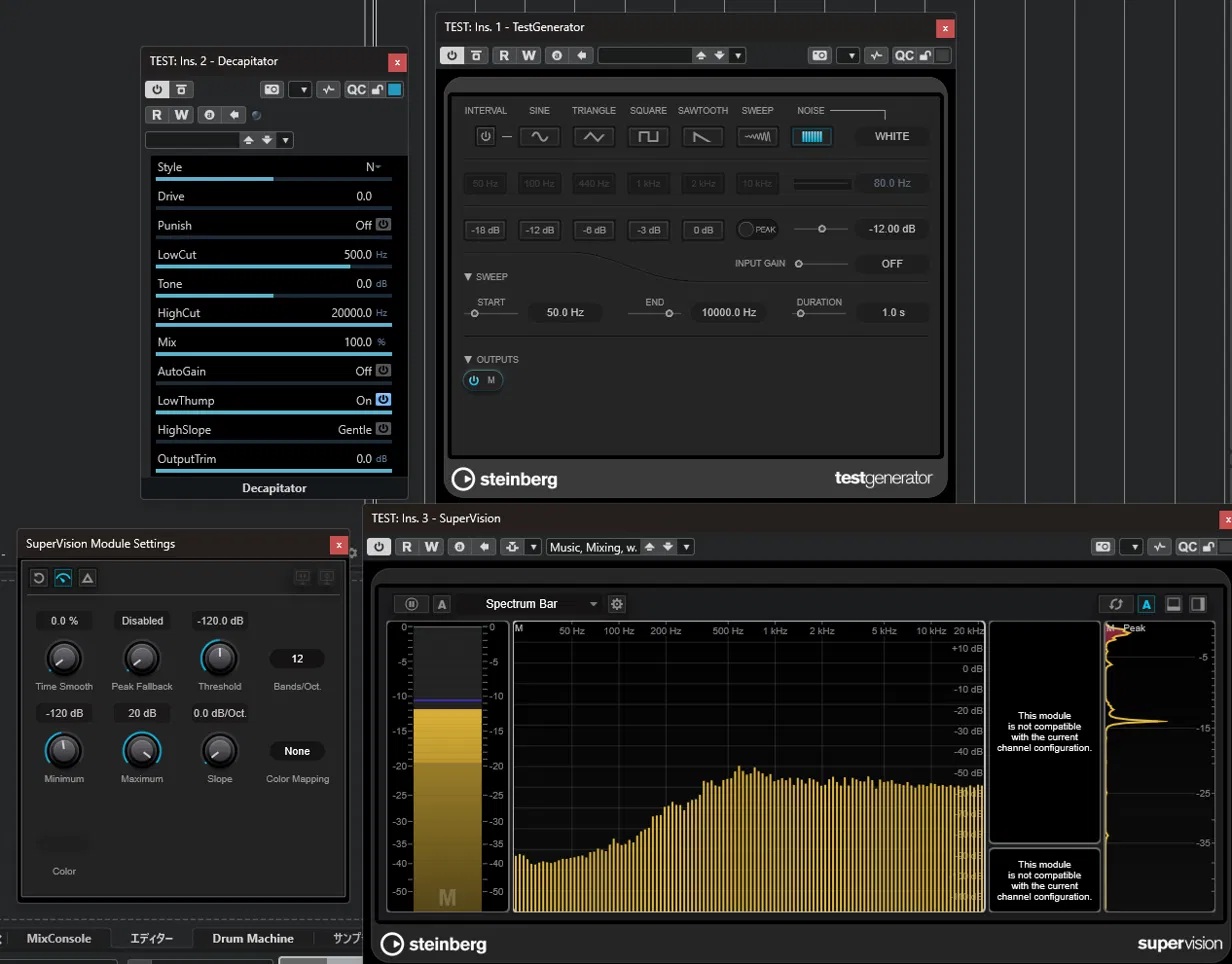Turn off the LowThump switch
Viewport: 1232px width, 964px height.
(x=383, y=400)
